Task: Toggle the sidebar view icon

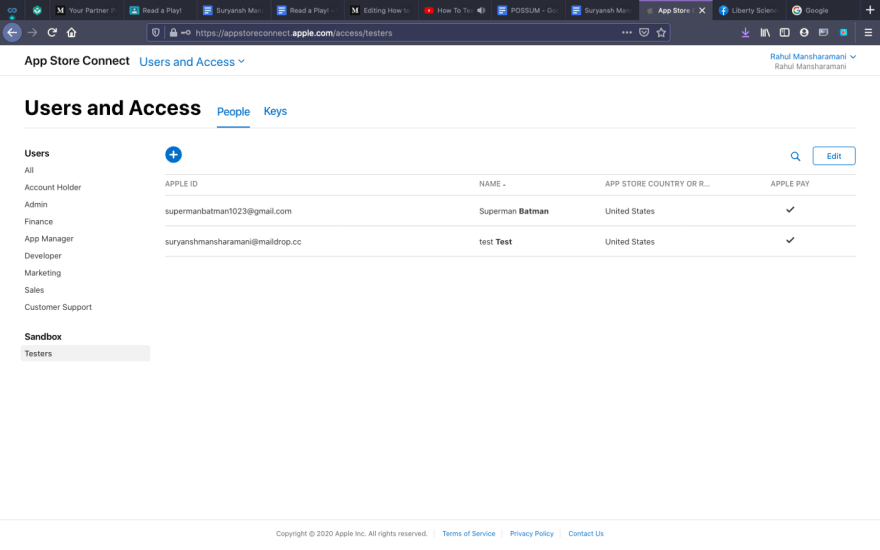Action: [x=785, y=33]
